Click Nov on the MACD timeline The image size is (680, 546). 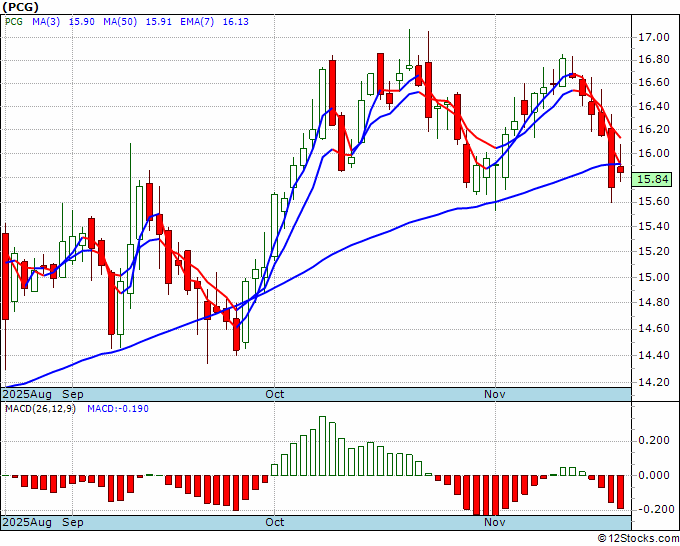coord(495,522)
